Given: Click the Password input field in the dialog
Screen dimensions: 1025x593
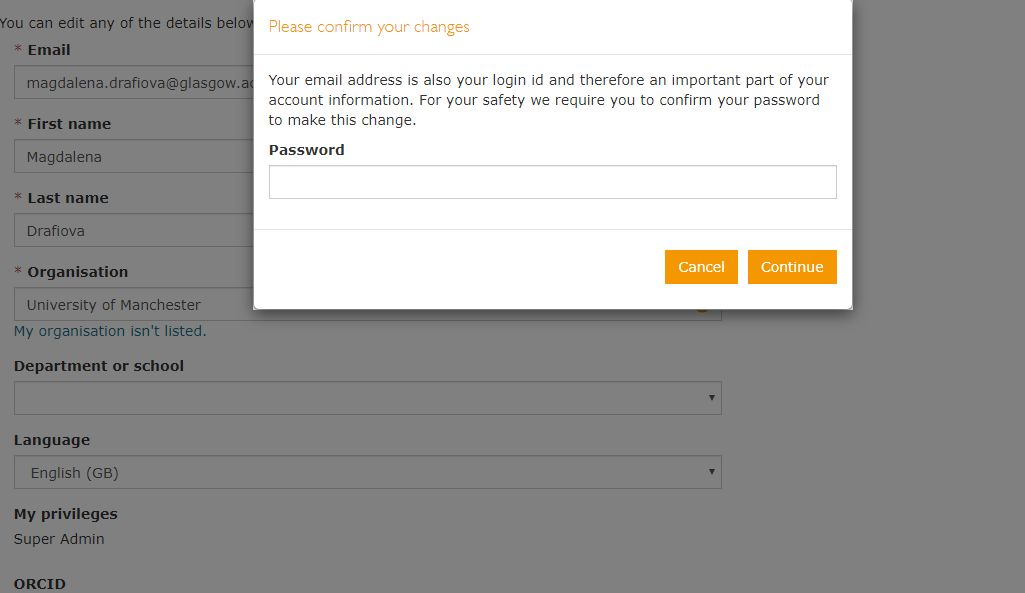Looking at the screenshot, I should point(552,182).
